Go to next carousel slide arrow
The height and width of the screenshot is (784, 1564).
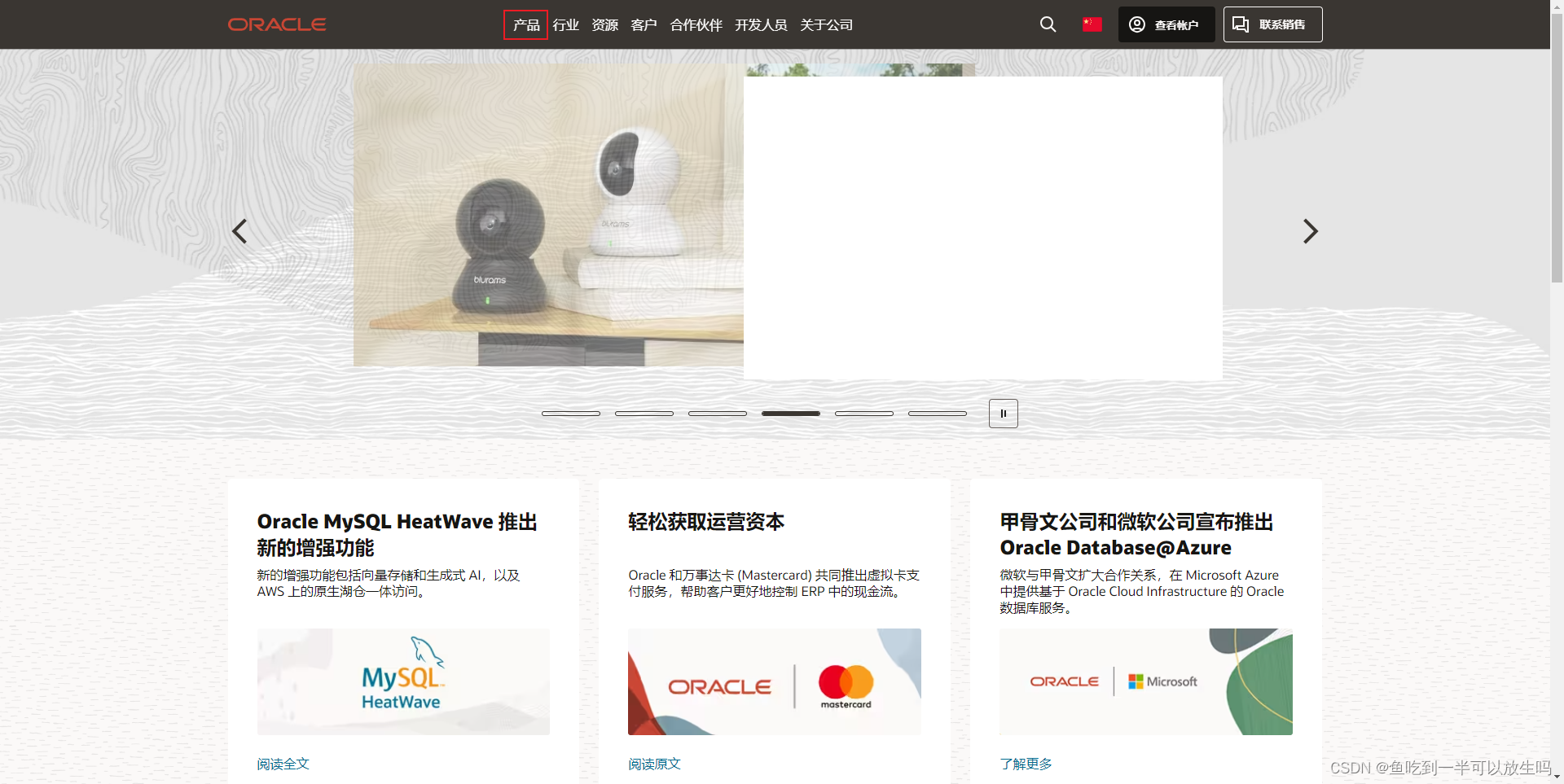1310,231
